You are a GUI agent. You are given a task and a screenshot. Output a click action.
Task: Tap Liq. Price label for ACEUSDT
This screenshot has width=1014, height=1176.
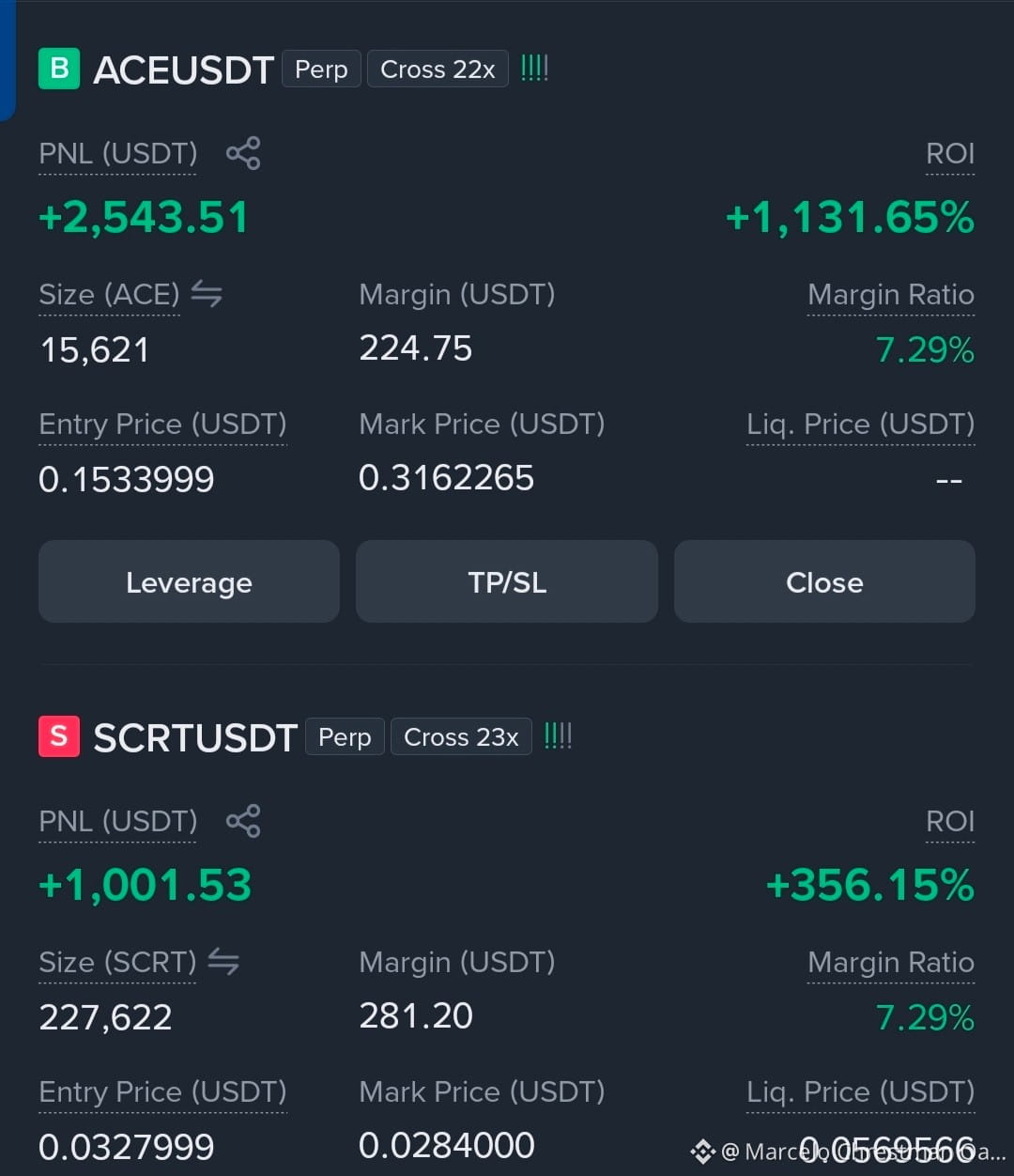[x=861, y=425]
